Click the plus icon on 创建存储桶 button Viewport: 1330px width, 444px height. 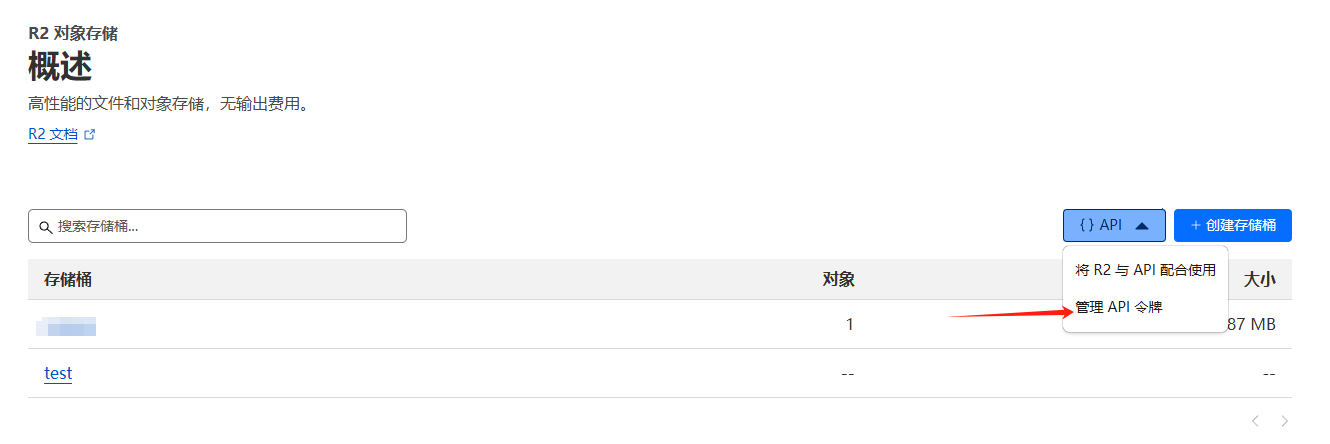pyautogui.click(x=1195, y=225)
